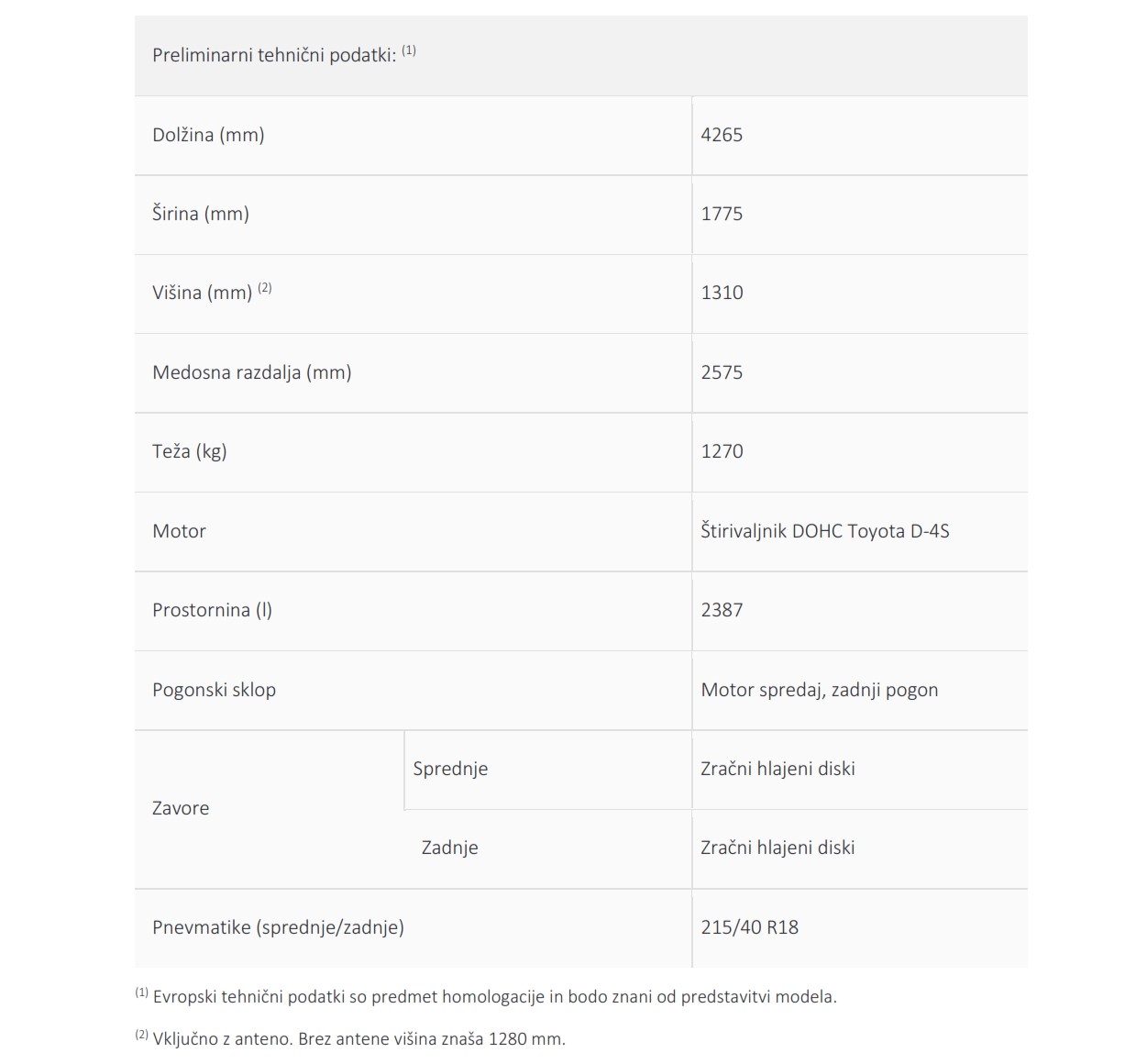The height and width of the screenshot is (1064, 1136).
Task: Click the tyre size 215/40 R18
Action: coord(749,927)
